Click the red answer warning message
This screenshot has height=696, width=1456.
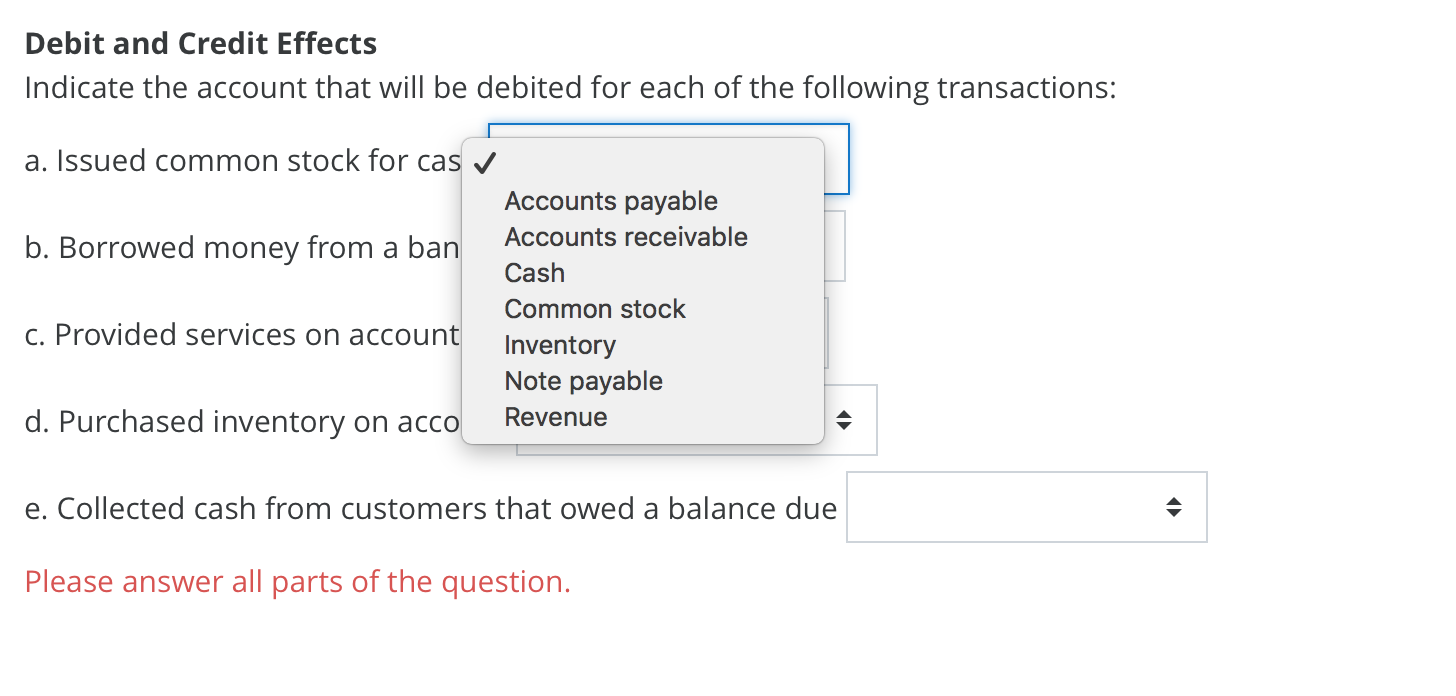pos(297,581)
